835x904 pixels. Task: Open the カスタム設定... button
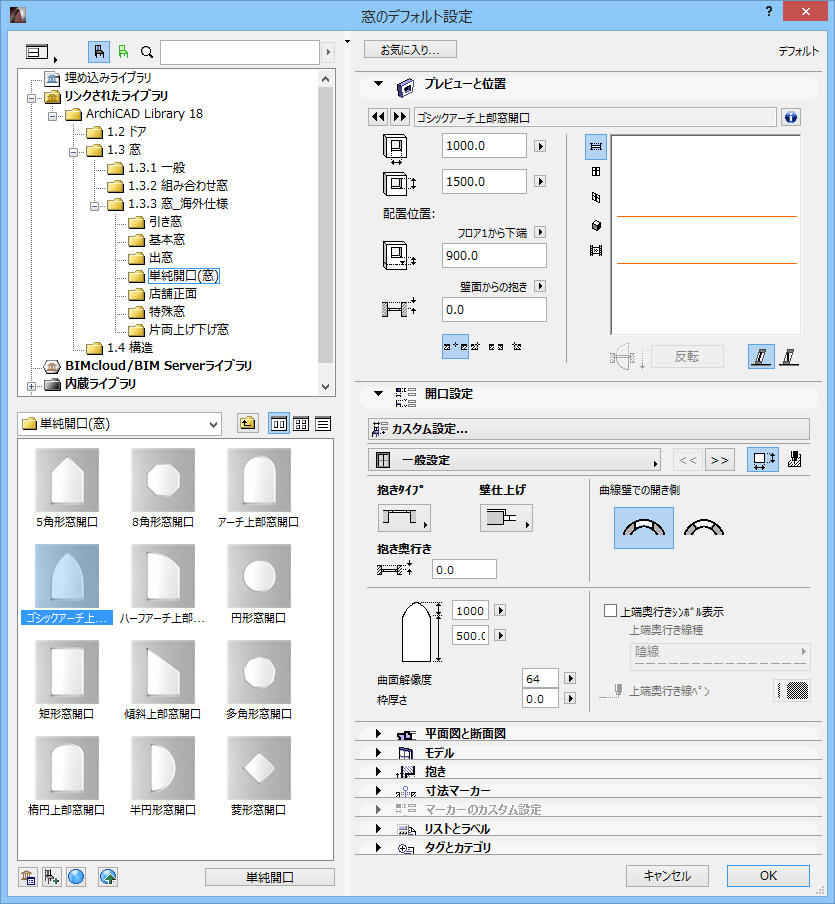588,429
